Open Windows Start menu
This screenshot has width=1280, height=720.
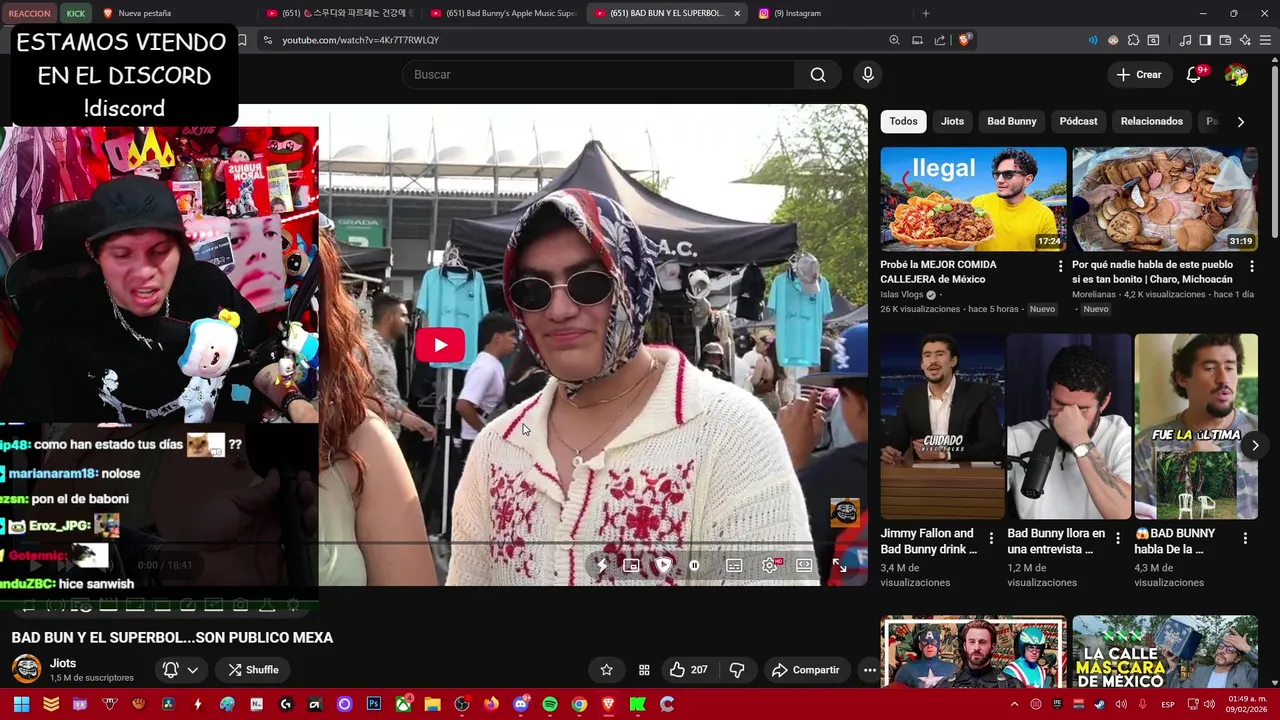coord(21,704)
